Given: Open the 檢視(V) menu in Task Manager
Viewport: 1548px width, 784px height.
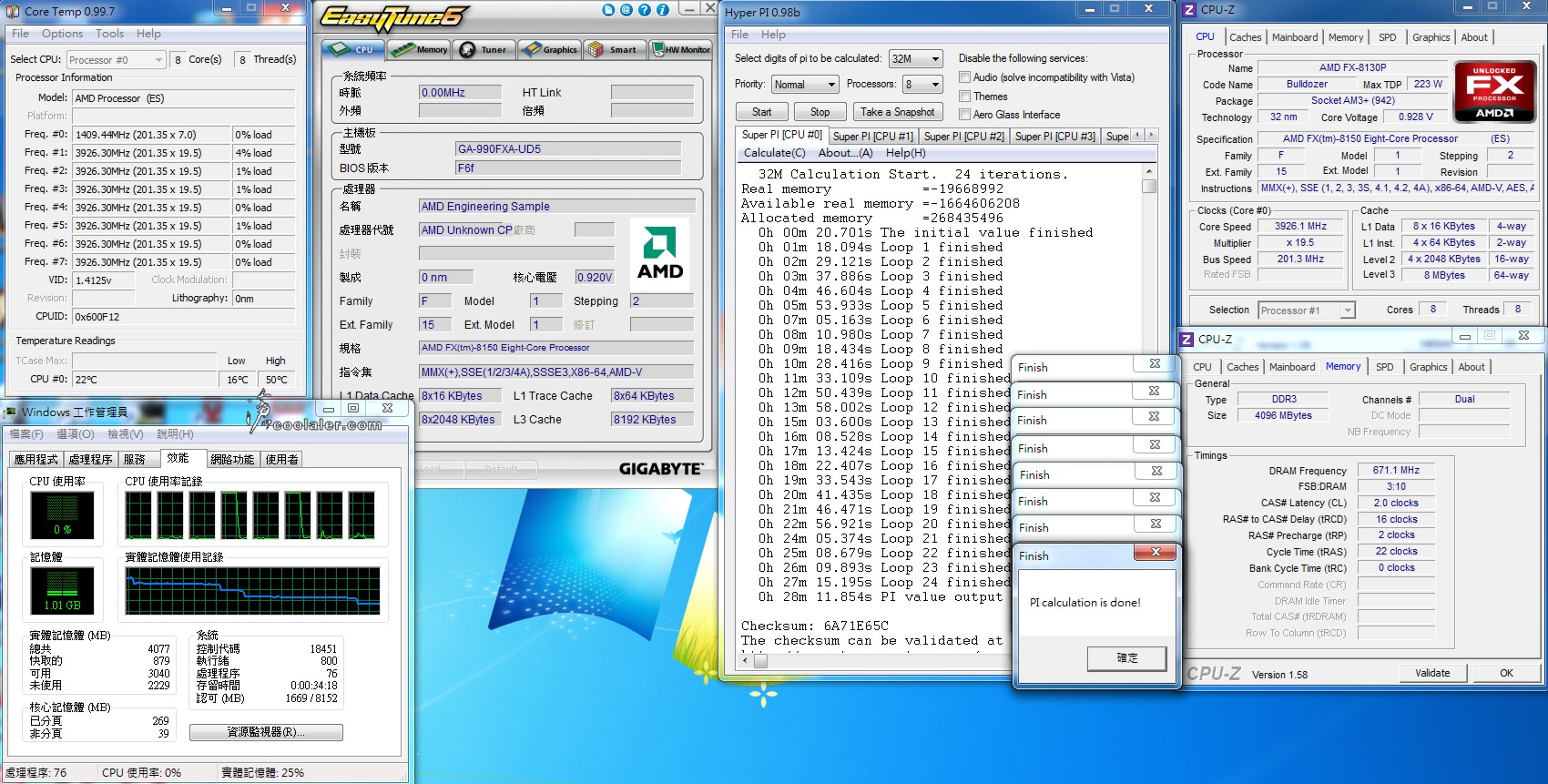Looking at the screenshot, I should (125, 434).
